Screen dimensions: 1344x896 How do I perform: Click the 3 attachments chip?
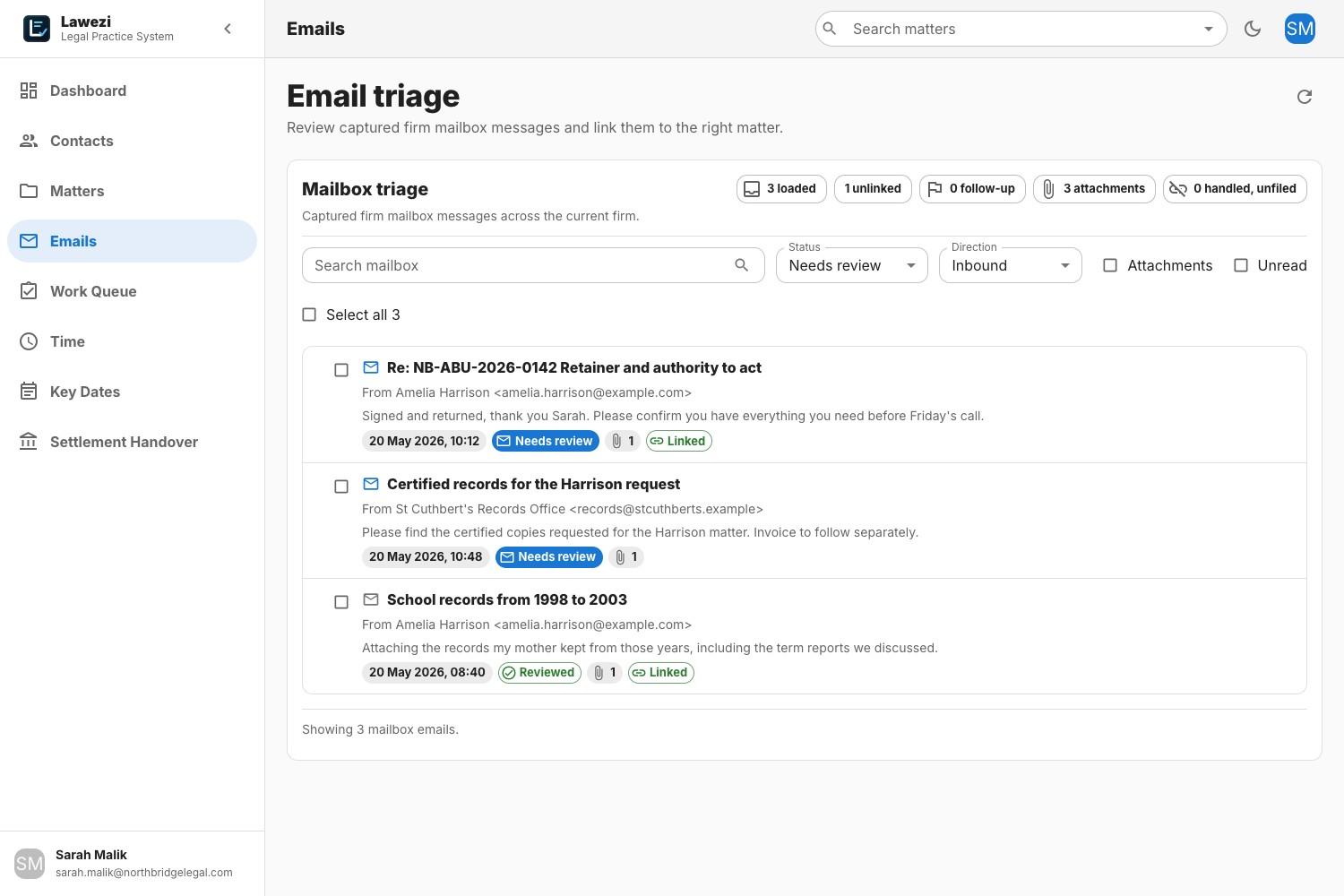tap(1094, 189)
